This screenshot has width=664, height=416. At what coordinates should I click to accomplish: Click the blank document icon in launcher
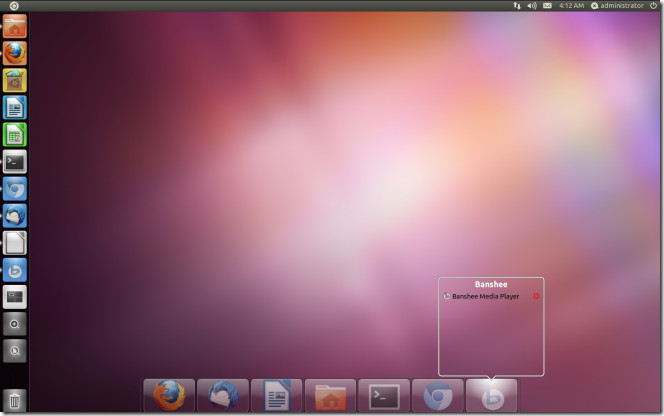[15, 243]
